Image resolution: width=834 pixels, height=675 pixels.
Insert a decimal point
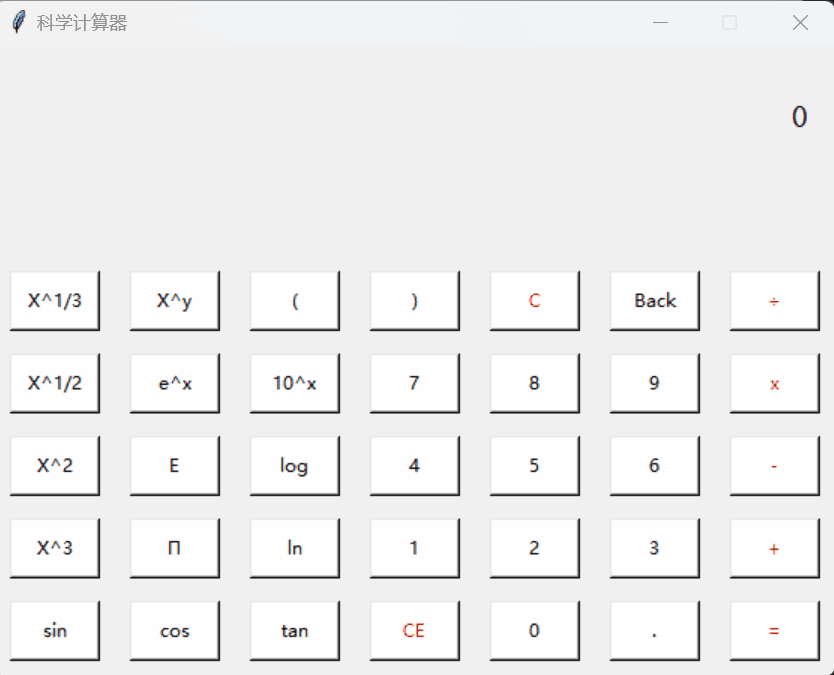click(655, 631)
